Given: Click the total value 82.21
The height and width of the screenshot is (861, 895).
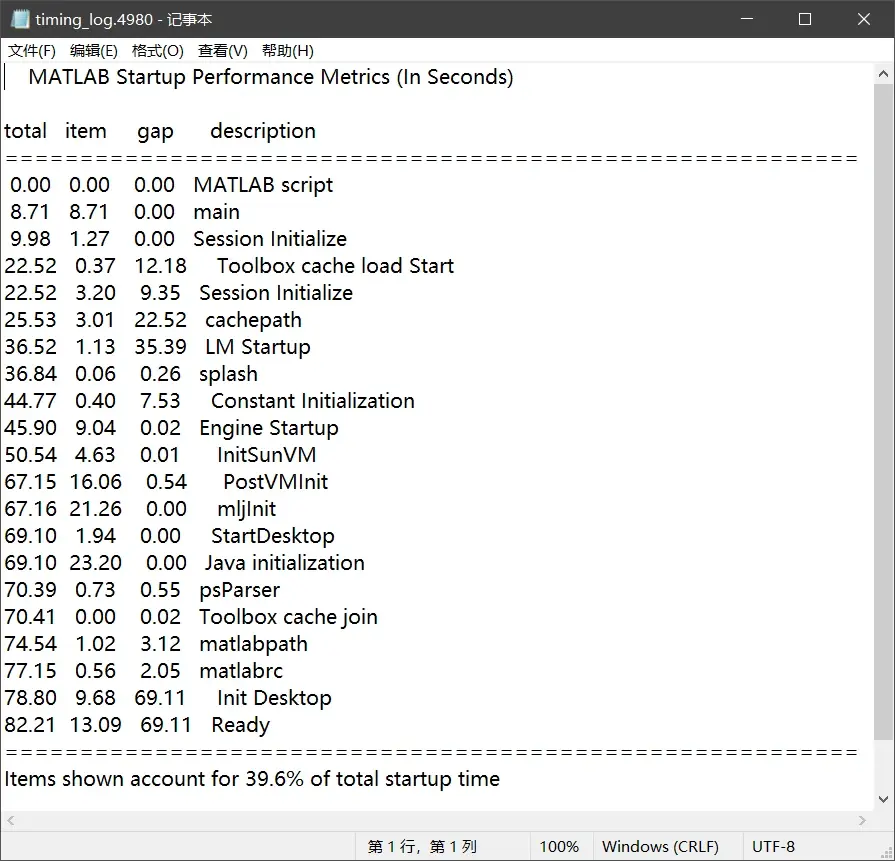Looking at the screenshot, I should (x=30, y=725).
